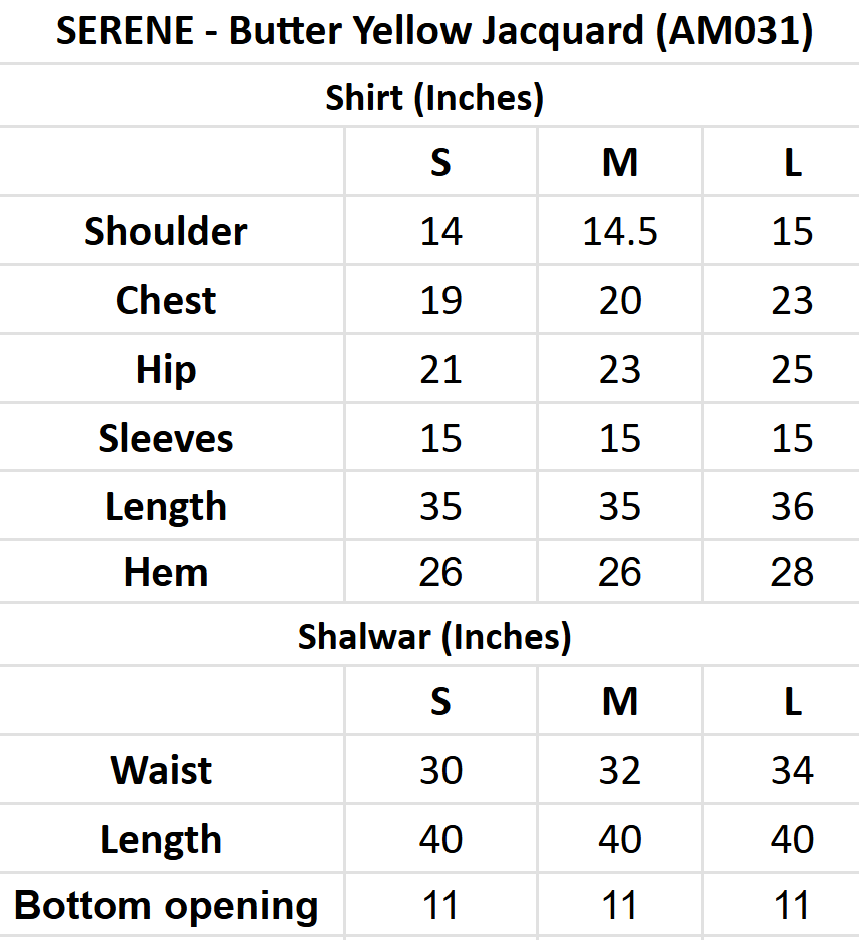Select the Shoulder row label
The height and width of the screenshot is (940, 859).
tap(165, 231)
